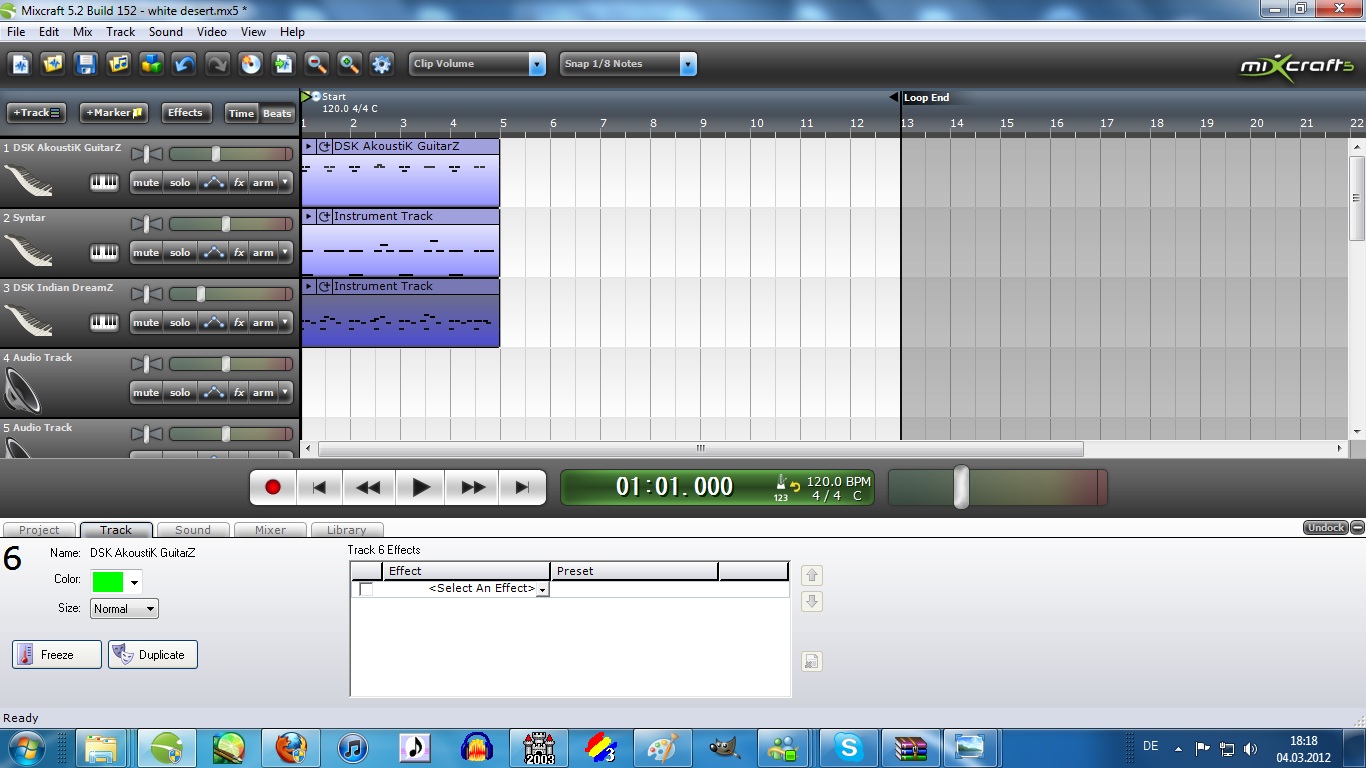Click the colored blocks toolbar icon

pyautogui.click(x=152, y=64)
